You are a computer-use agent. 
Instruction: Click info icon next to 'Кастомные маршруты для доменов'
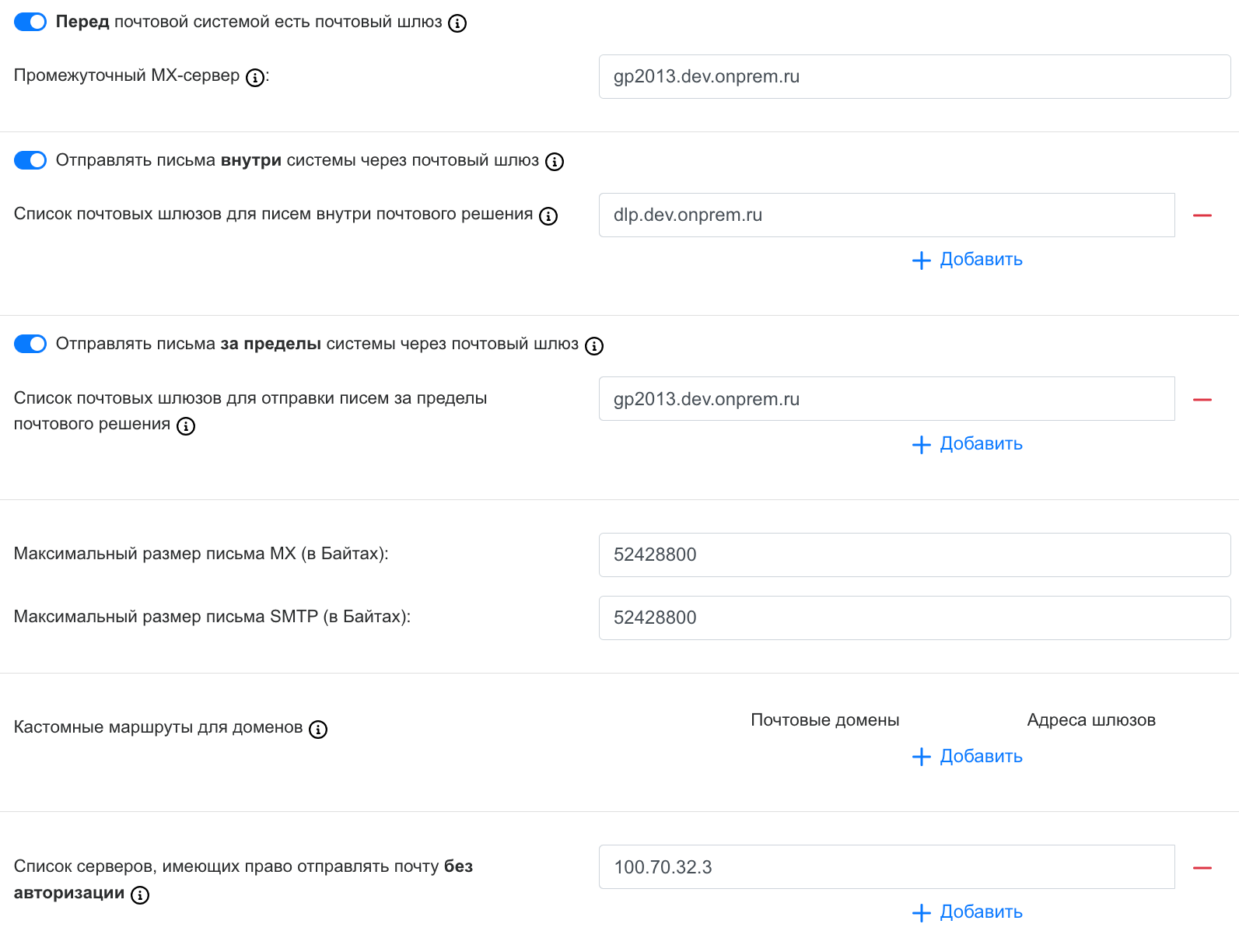pos(318,730)
